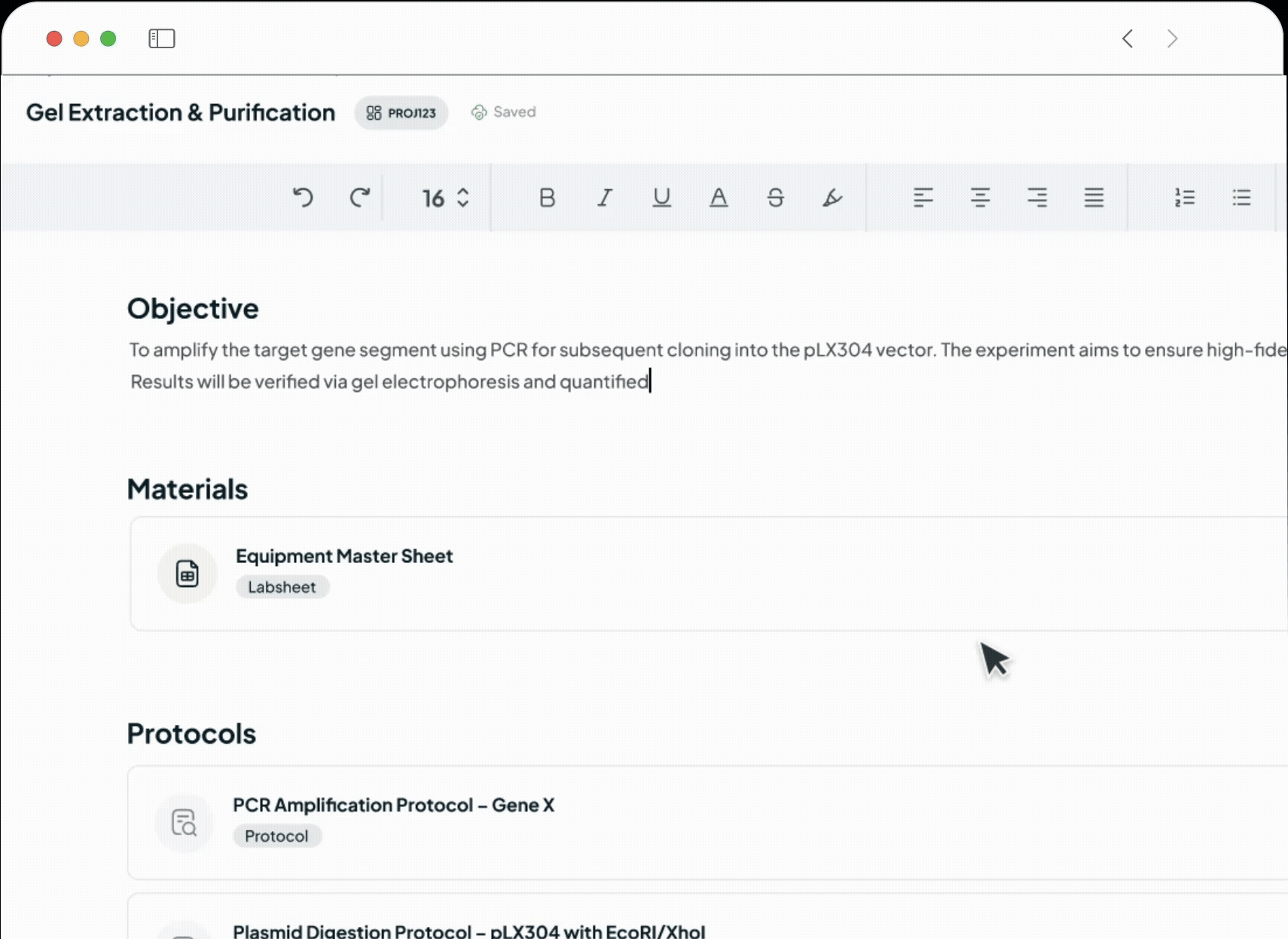Open PCR Amplification Protocol – Gene X
Screen dimensions: 1288x939
click(x=393, y=805)
